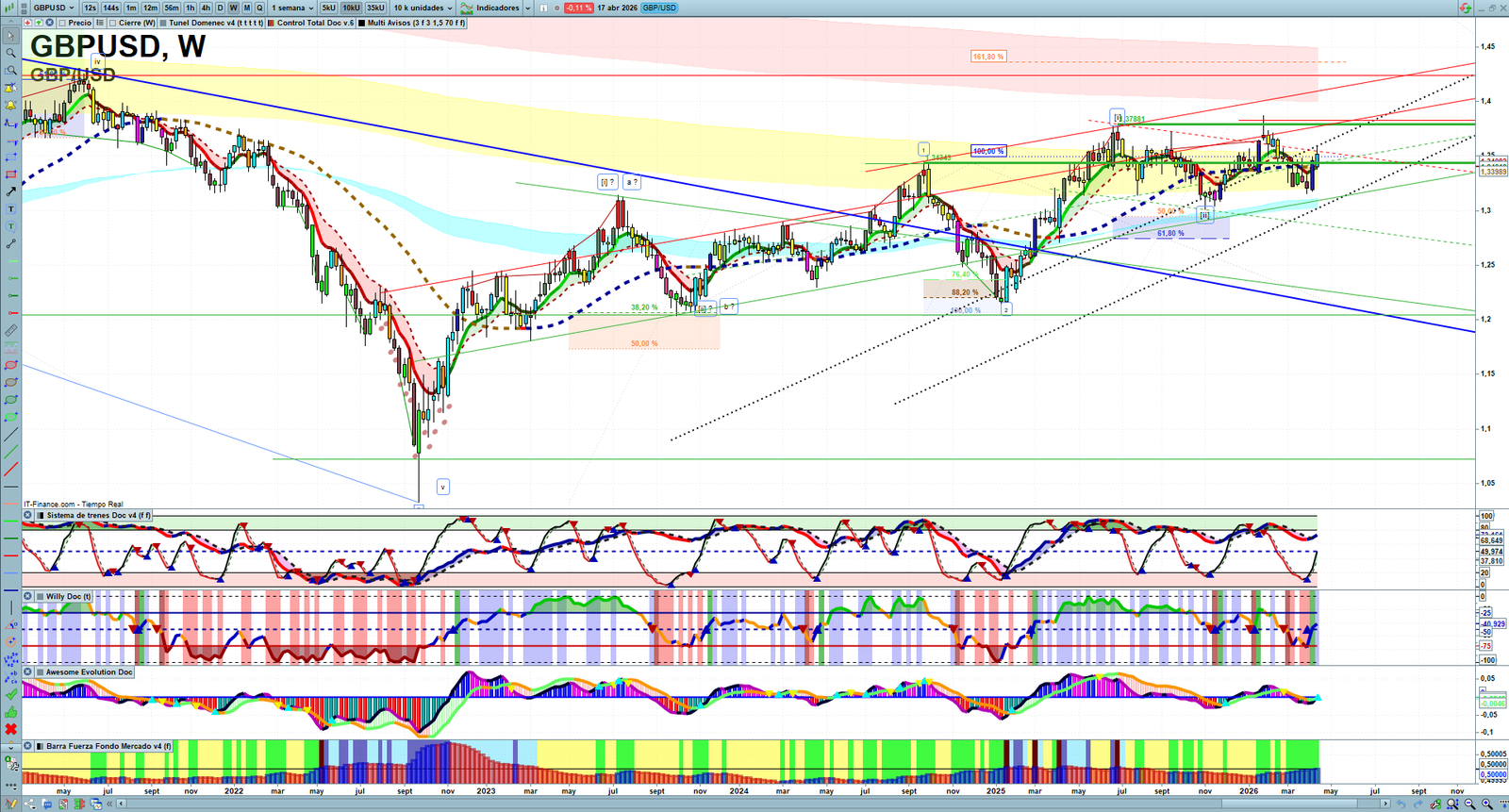This screenshot has height=812, width=1509.
Task: Pick the red rectangle drawing tool
Action: click(x=10, y=174)
